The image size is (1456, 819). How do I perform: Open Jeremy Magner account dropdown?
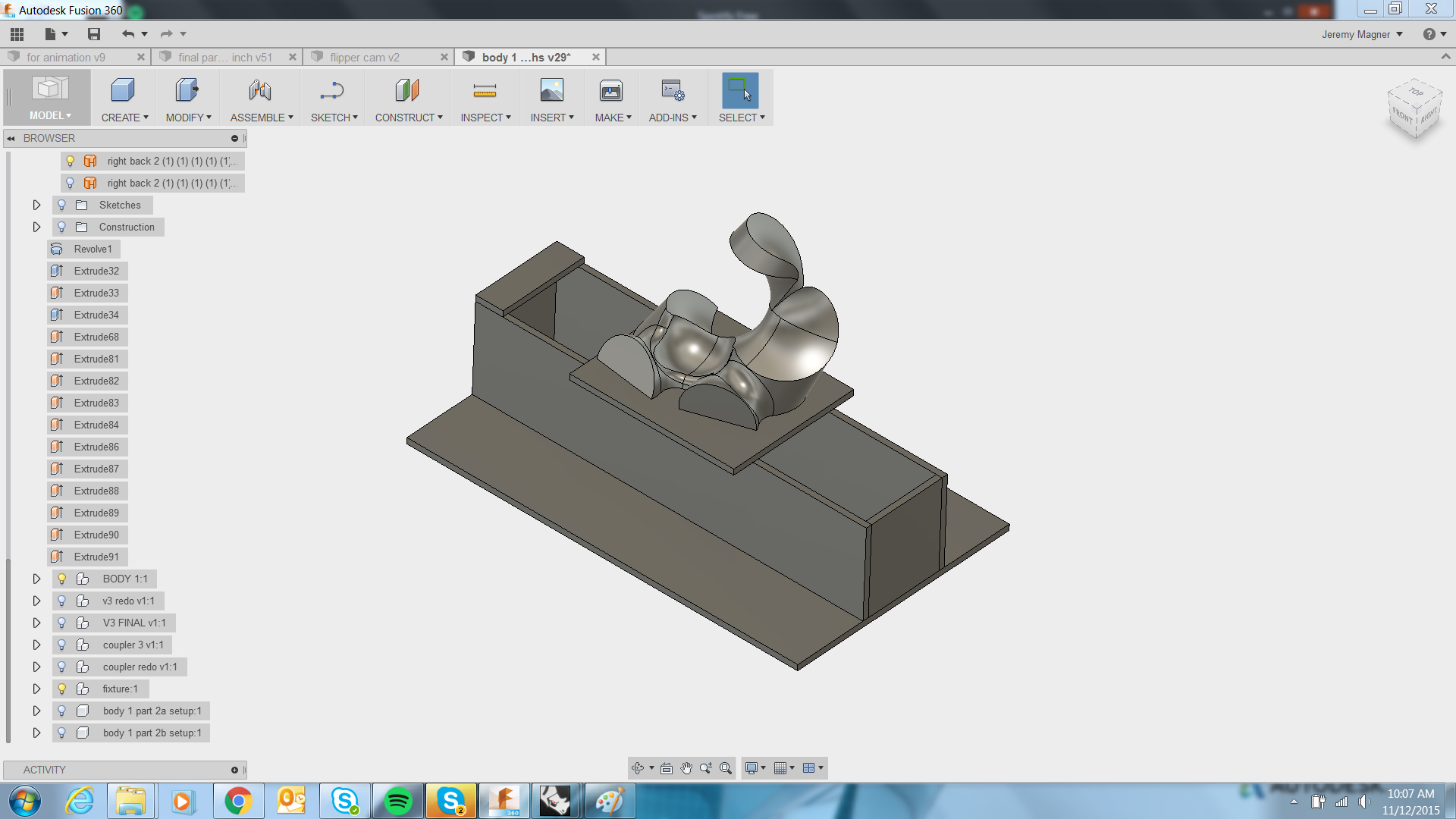click(1362, 34)
